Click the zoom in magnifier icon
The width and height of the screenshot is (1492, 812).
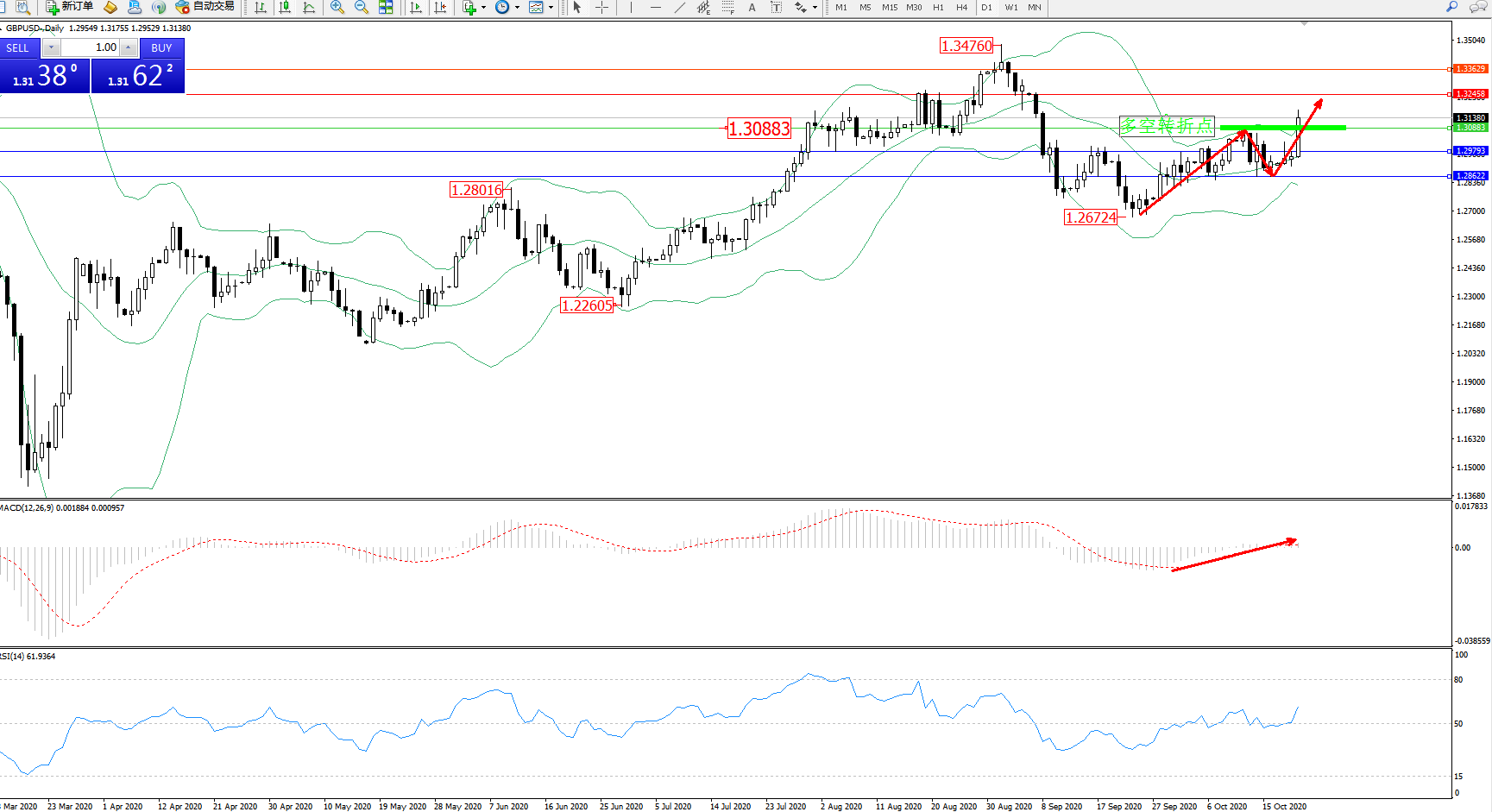(337, 7)
